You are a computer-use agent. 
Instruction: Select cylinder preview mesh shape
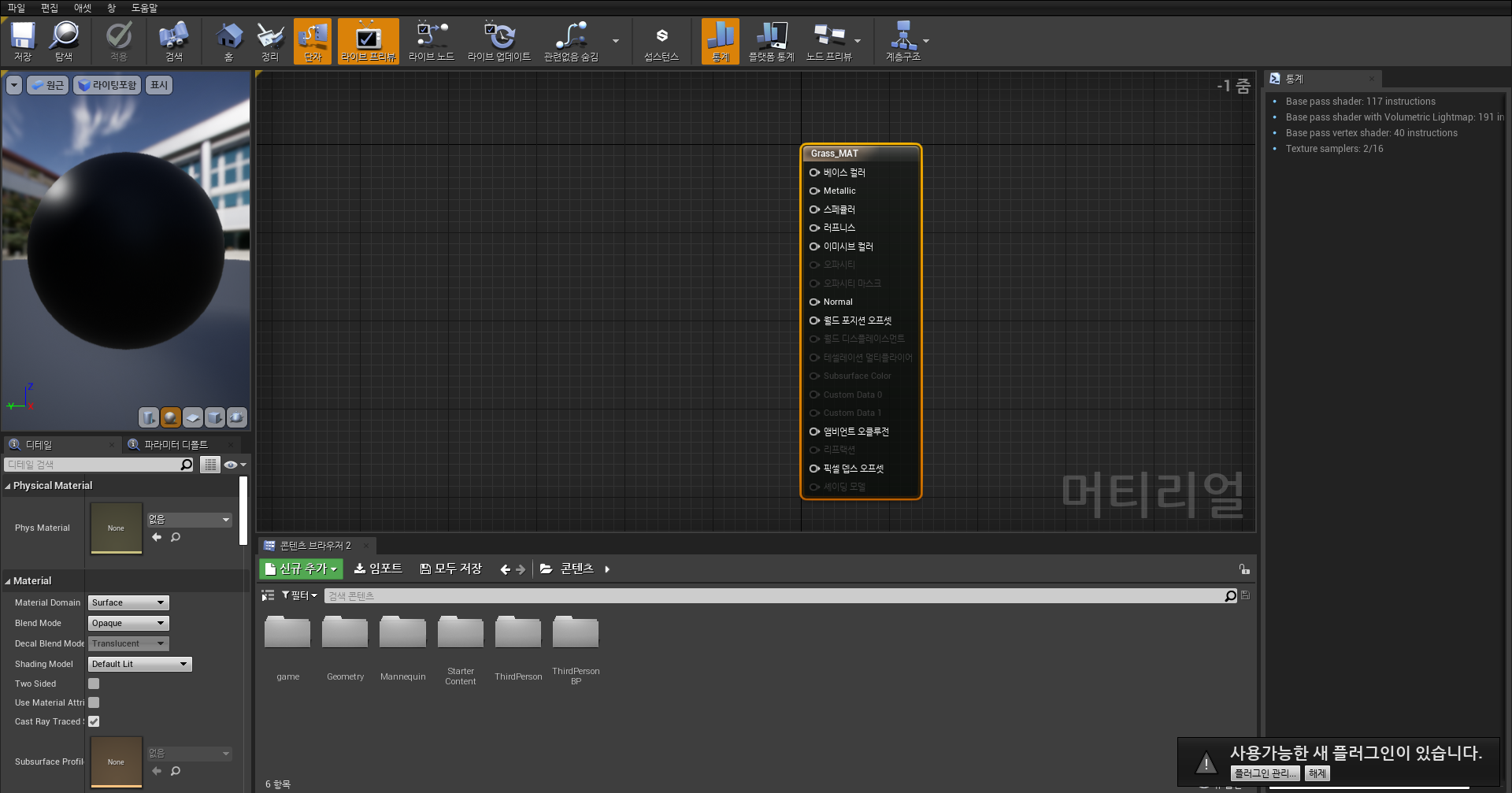point(148,417)
